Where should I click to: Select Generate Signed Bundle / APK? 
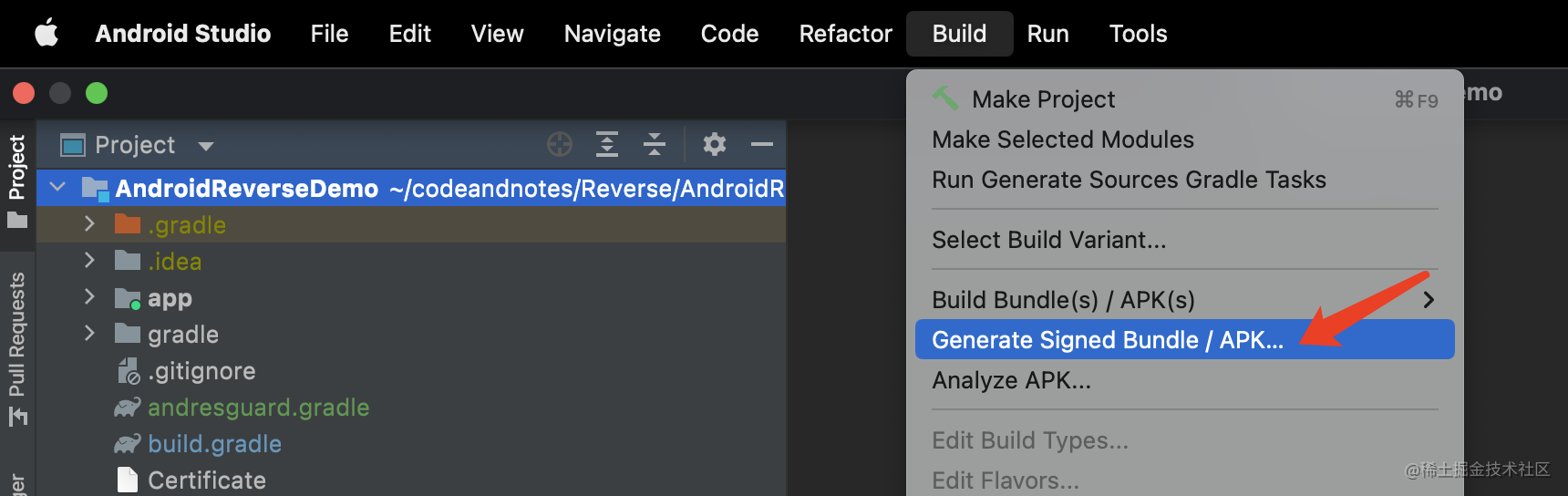pos(1184,339)
